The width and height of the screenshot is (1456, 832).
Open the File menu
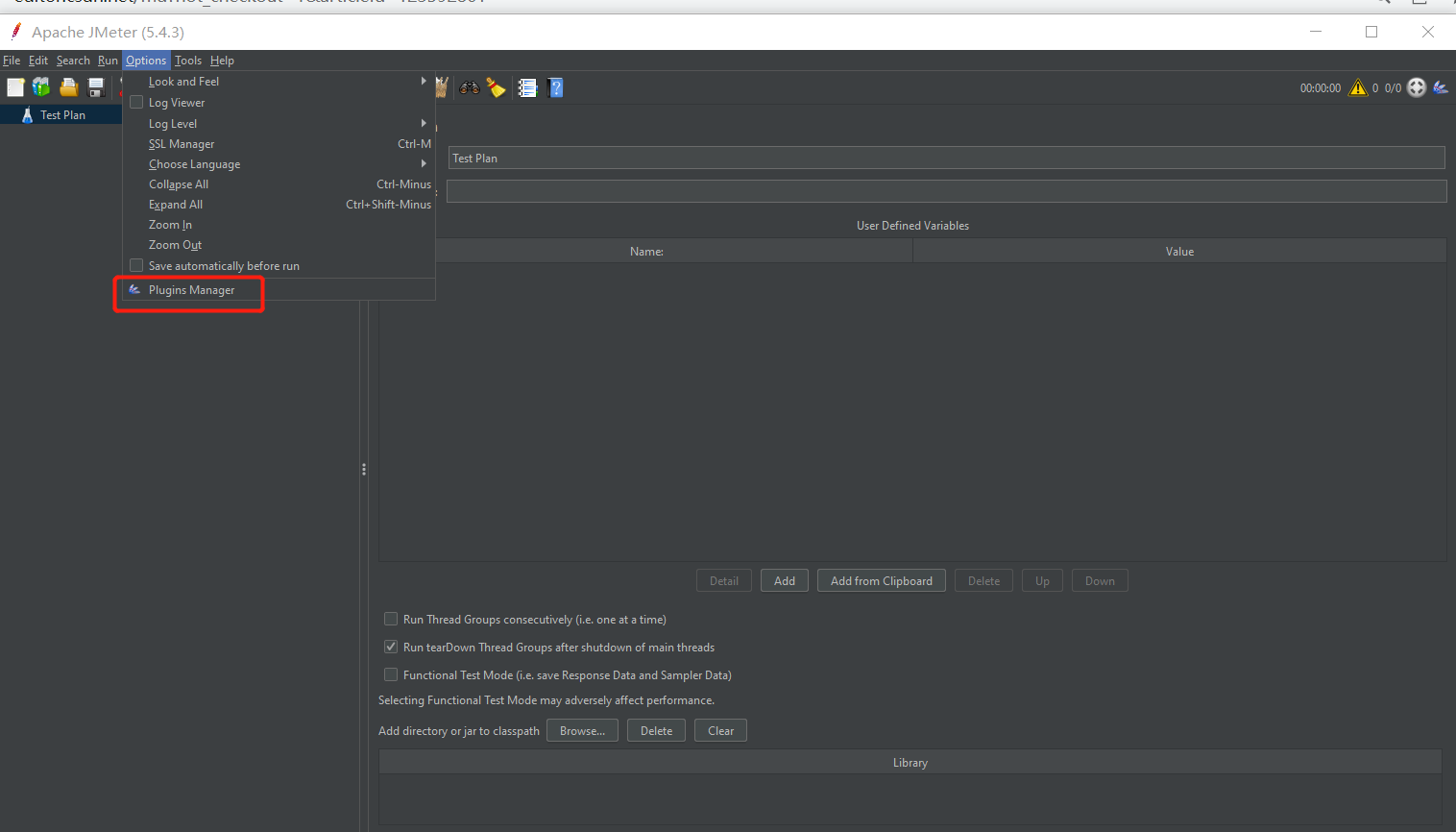tap(12, 60)
